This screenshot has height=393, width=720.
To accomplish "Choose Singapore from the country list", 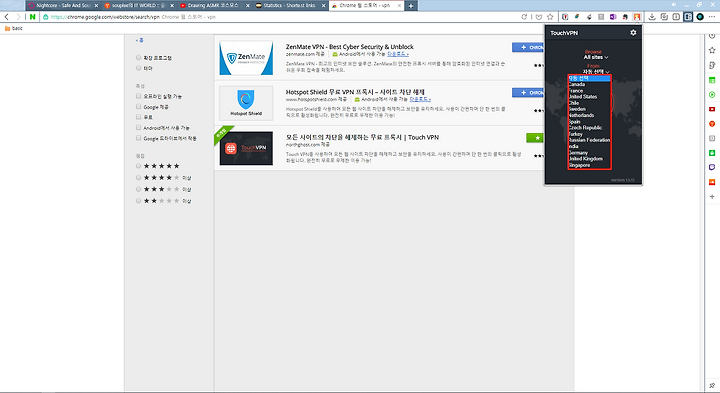I will [x=590, y=165].
